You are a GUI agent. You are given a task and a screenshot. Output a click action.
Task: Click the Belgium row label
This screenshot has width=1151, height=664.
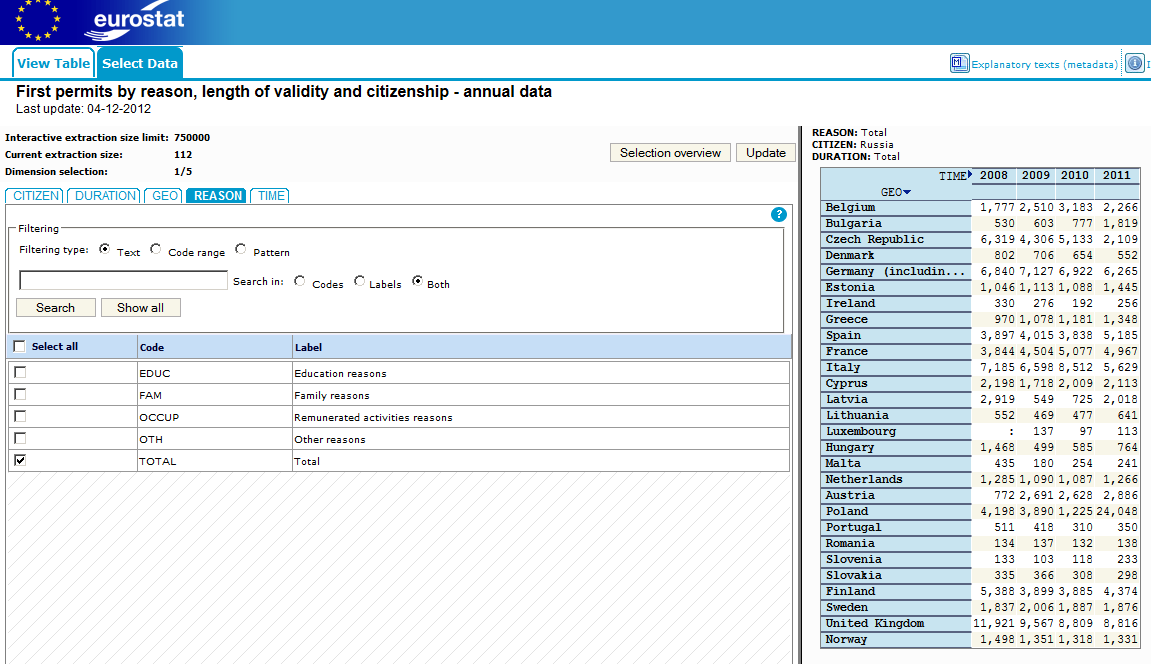click(x=850, y=208)
